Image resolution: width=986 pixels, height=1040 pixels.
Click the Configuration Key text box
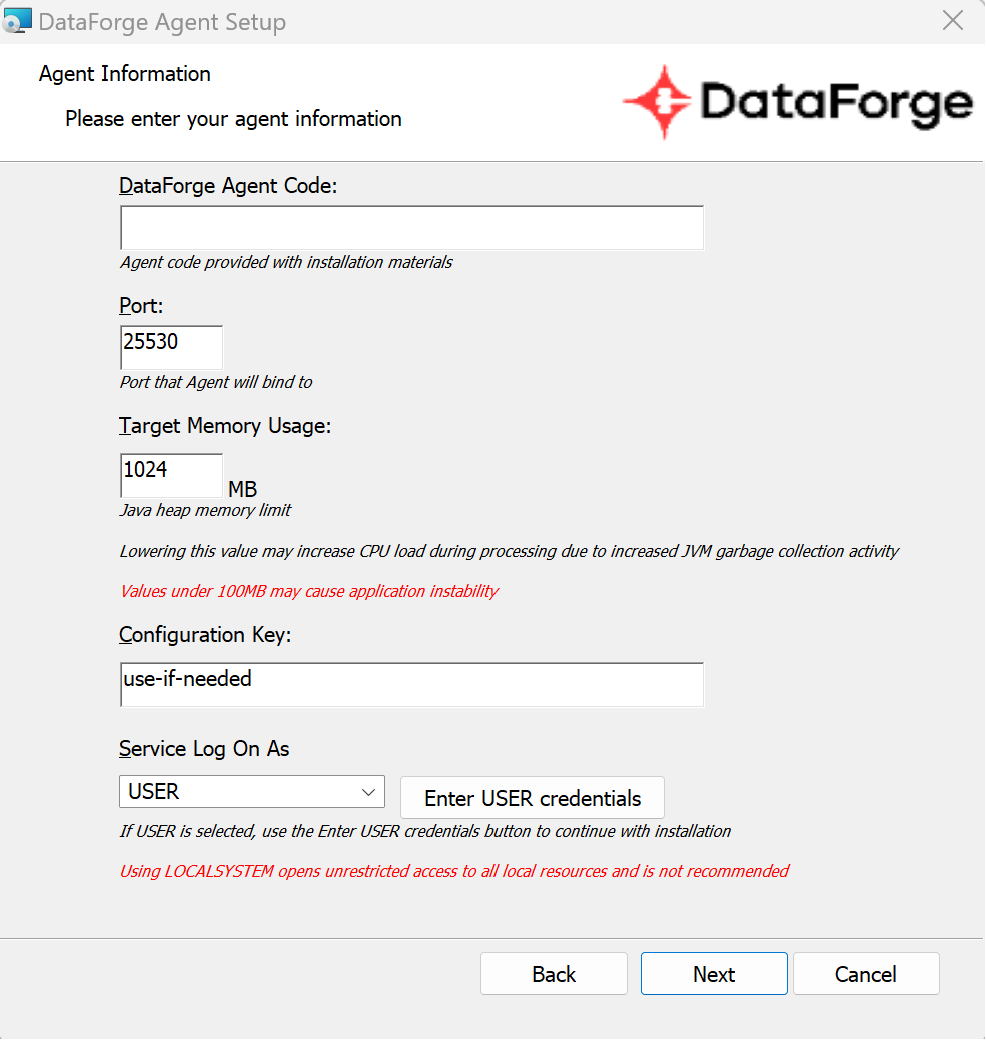pos(412,684)
